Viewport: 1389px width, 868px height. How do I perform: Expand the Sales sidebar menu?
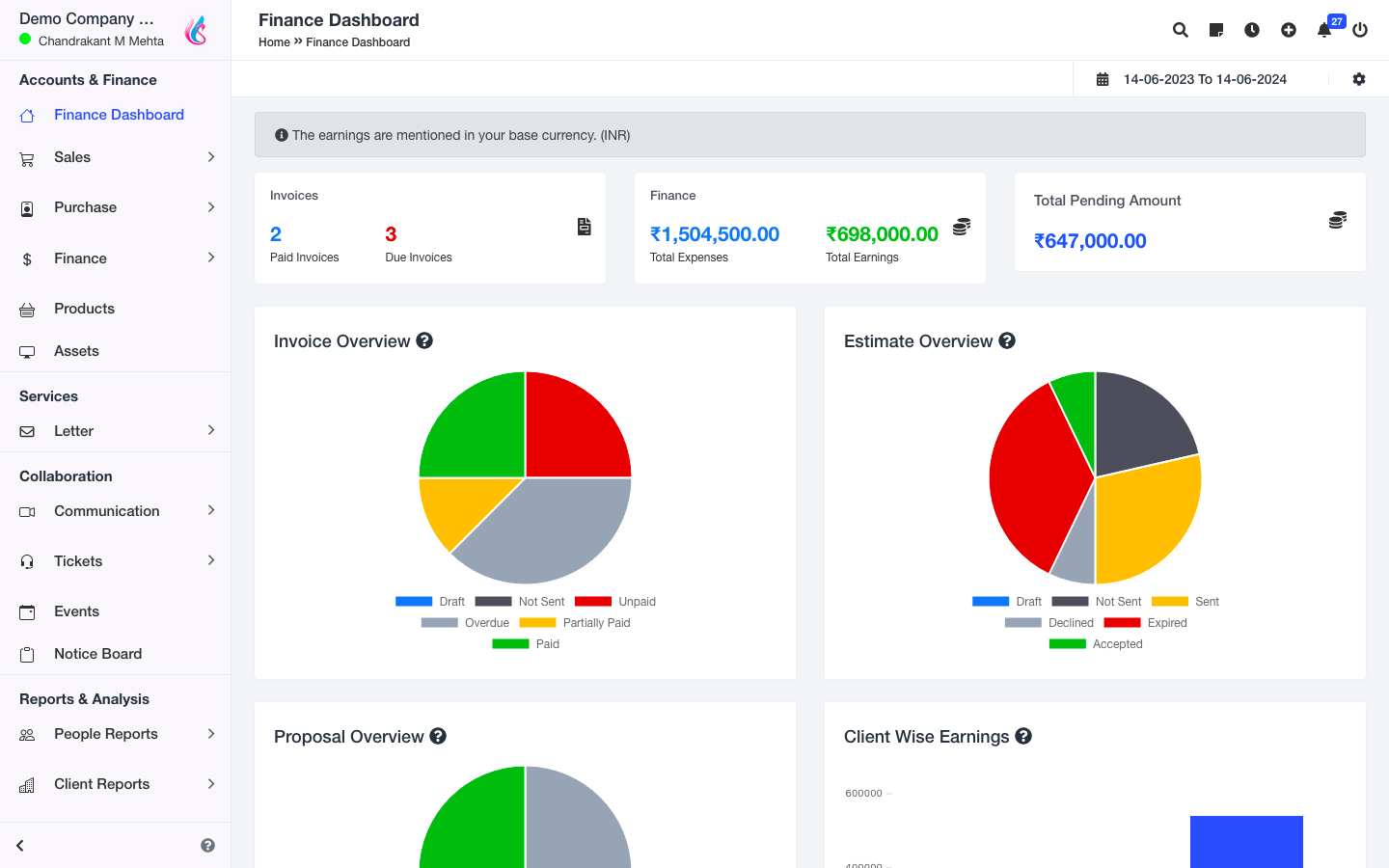pyautogui.click(x=72, y=157)
